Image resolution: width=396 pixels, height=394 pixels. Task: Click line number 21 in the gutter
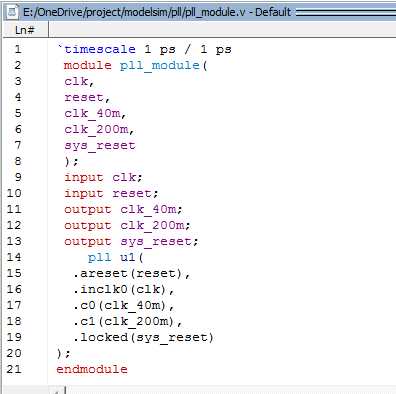pos(14,369)
